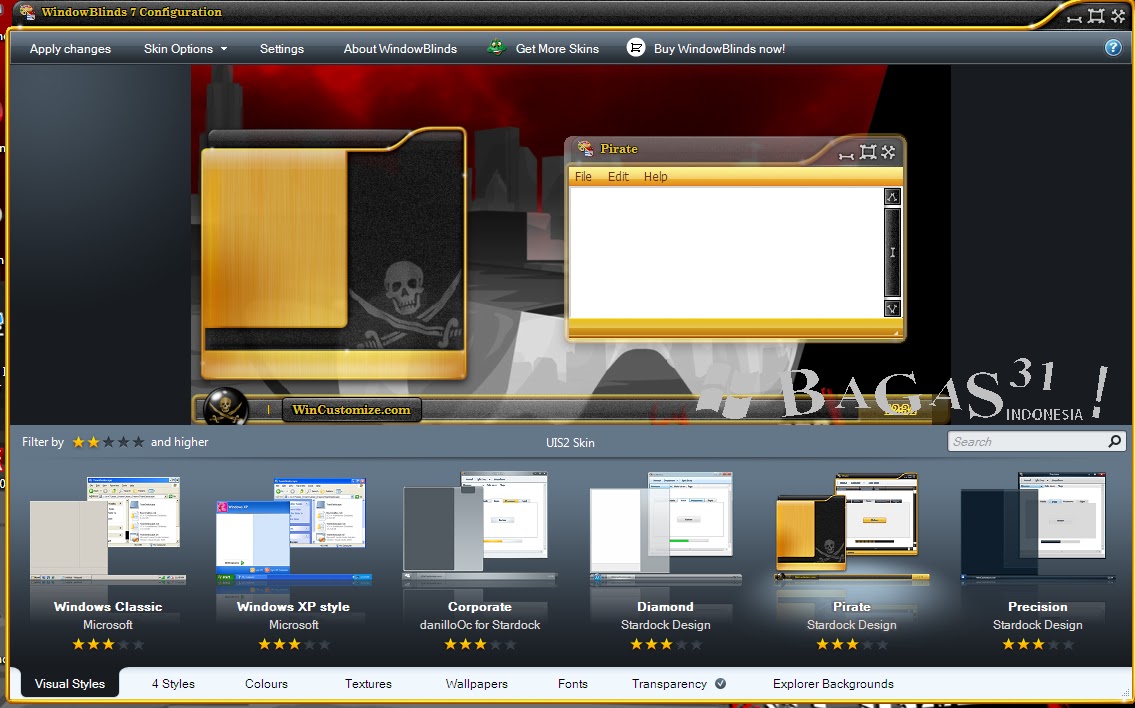Click Apply changes
The width and height of the screenshot is (1135, 708).
tap(68, 47)
